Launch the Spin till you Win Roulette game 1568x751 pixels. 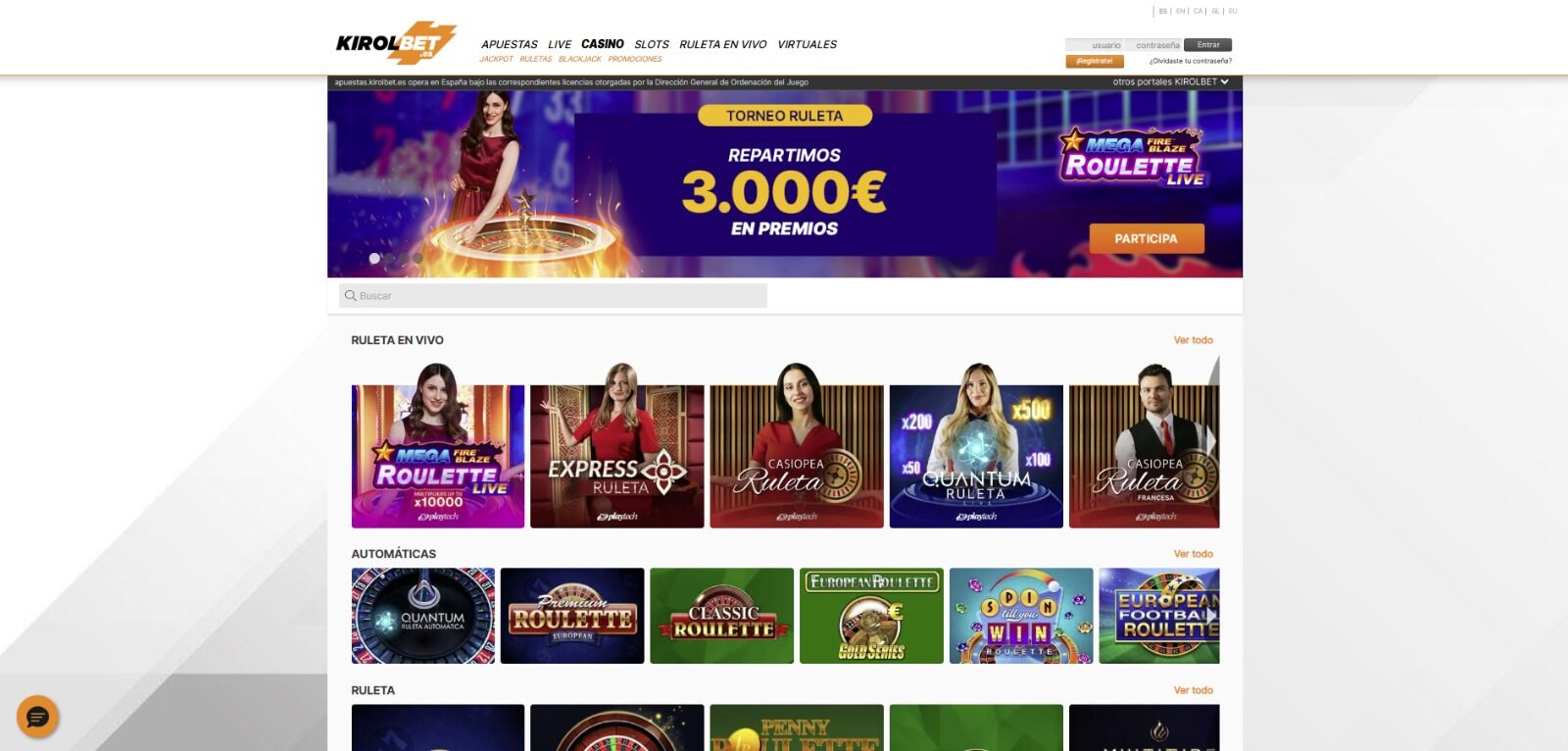[x=1021, y=616]
